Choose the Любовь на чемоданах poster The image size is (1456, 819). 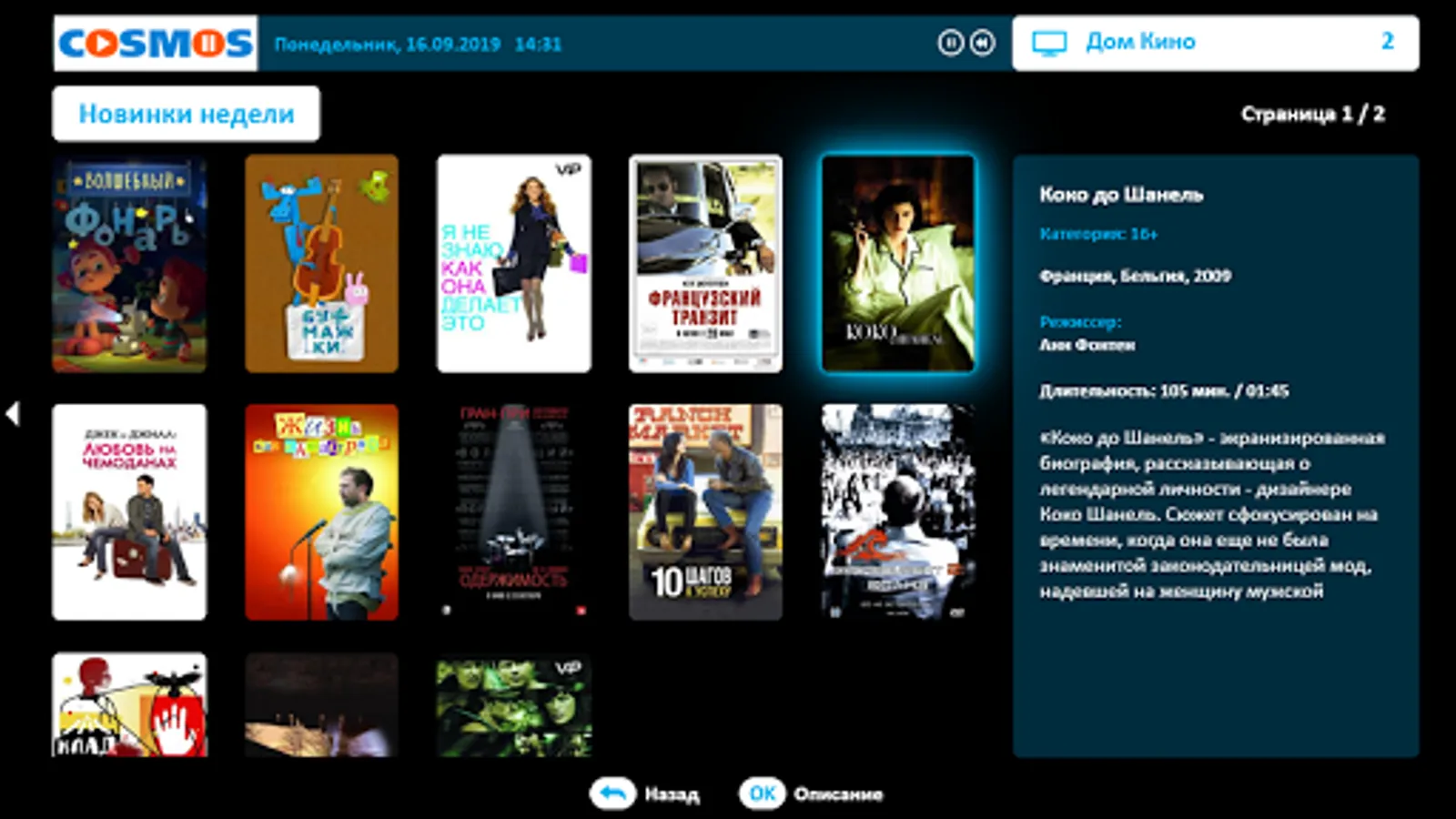[x=129, y=512]
